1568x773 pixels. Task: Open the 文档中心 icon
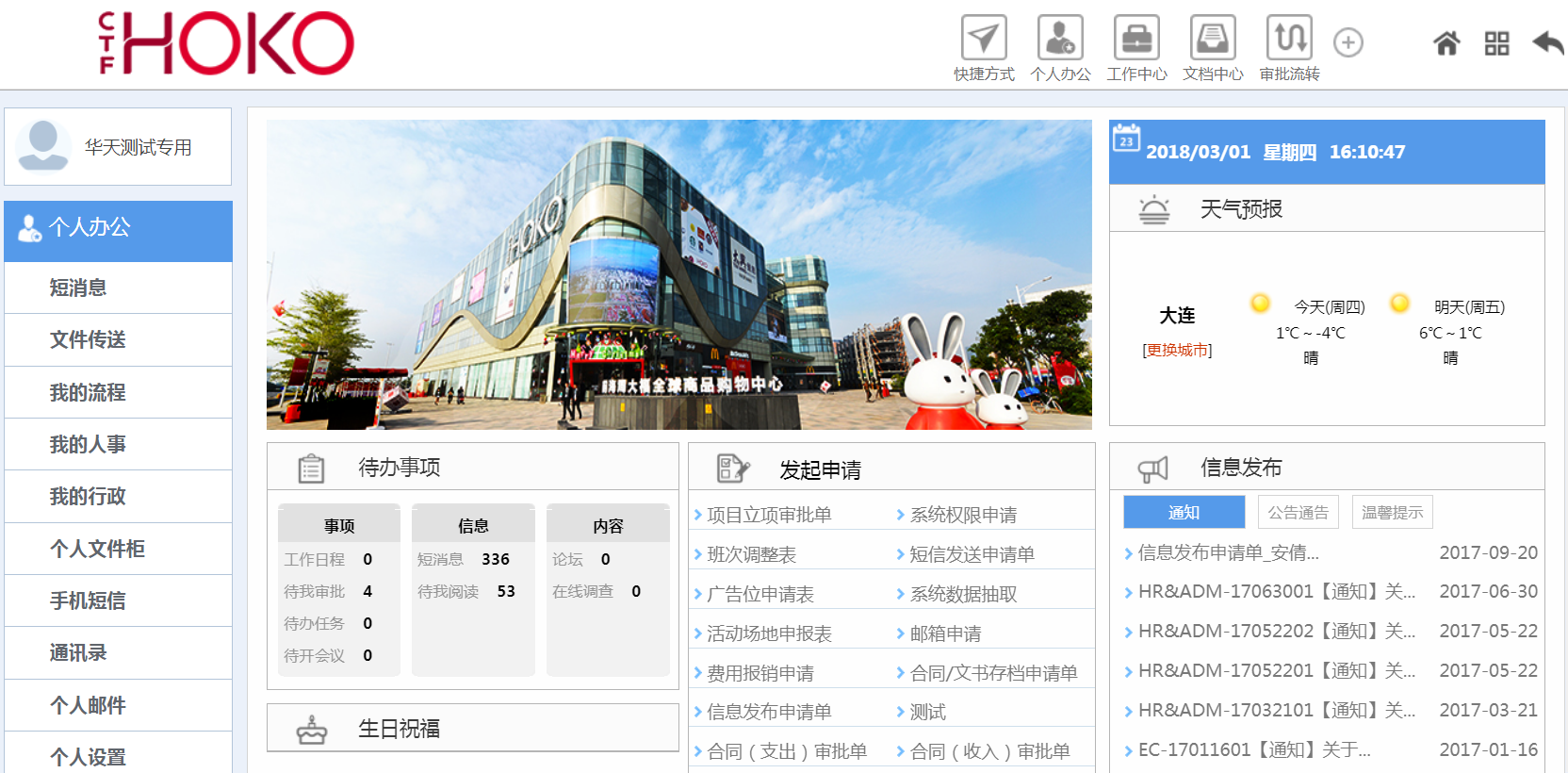point(1213,39)
